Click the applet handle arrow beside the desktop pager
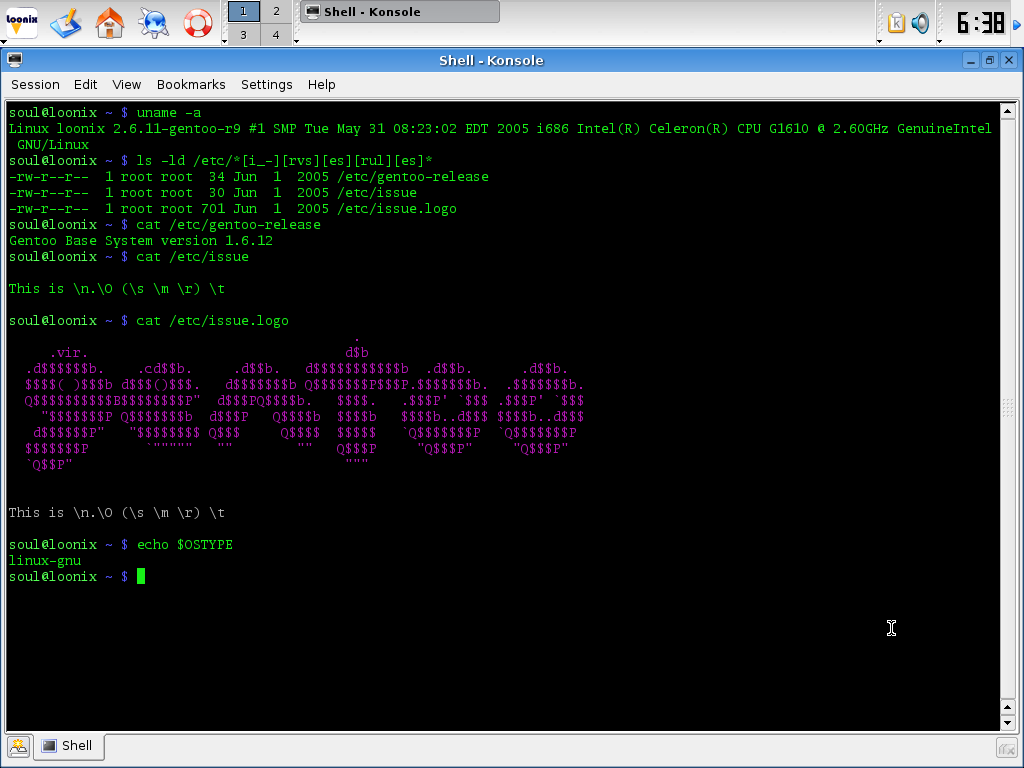Viewport: 1024px width, 768px height. pyautogui.click(x=224, y=41)
